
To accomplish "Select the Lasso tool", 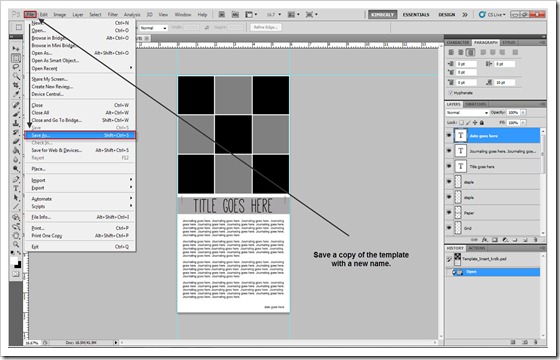I will coord(16,67).
